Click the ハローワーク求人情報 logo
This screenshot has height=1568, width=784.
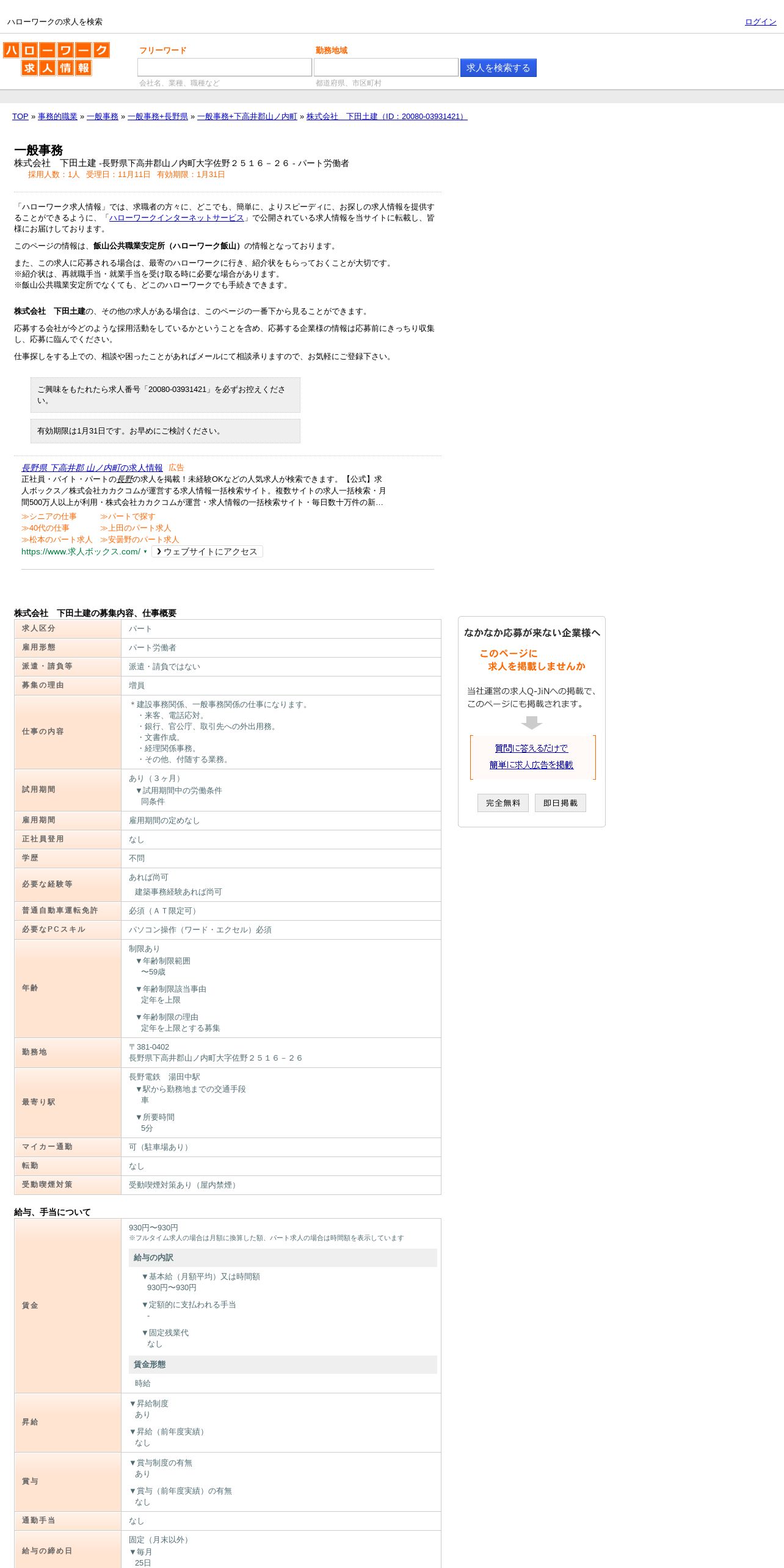[56, 59]
